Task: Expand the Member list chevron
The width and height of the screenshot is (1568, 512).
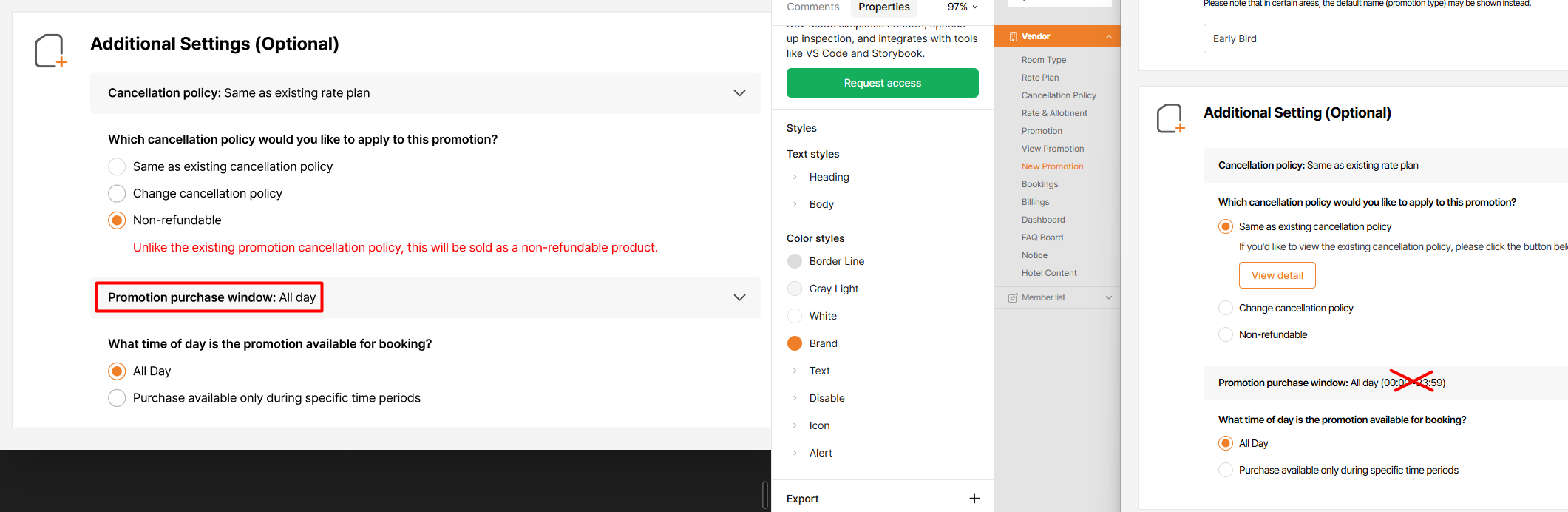Action: pos(1108,297)
